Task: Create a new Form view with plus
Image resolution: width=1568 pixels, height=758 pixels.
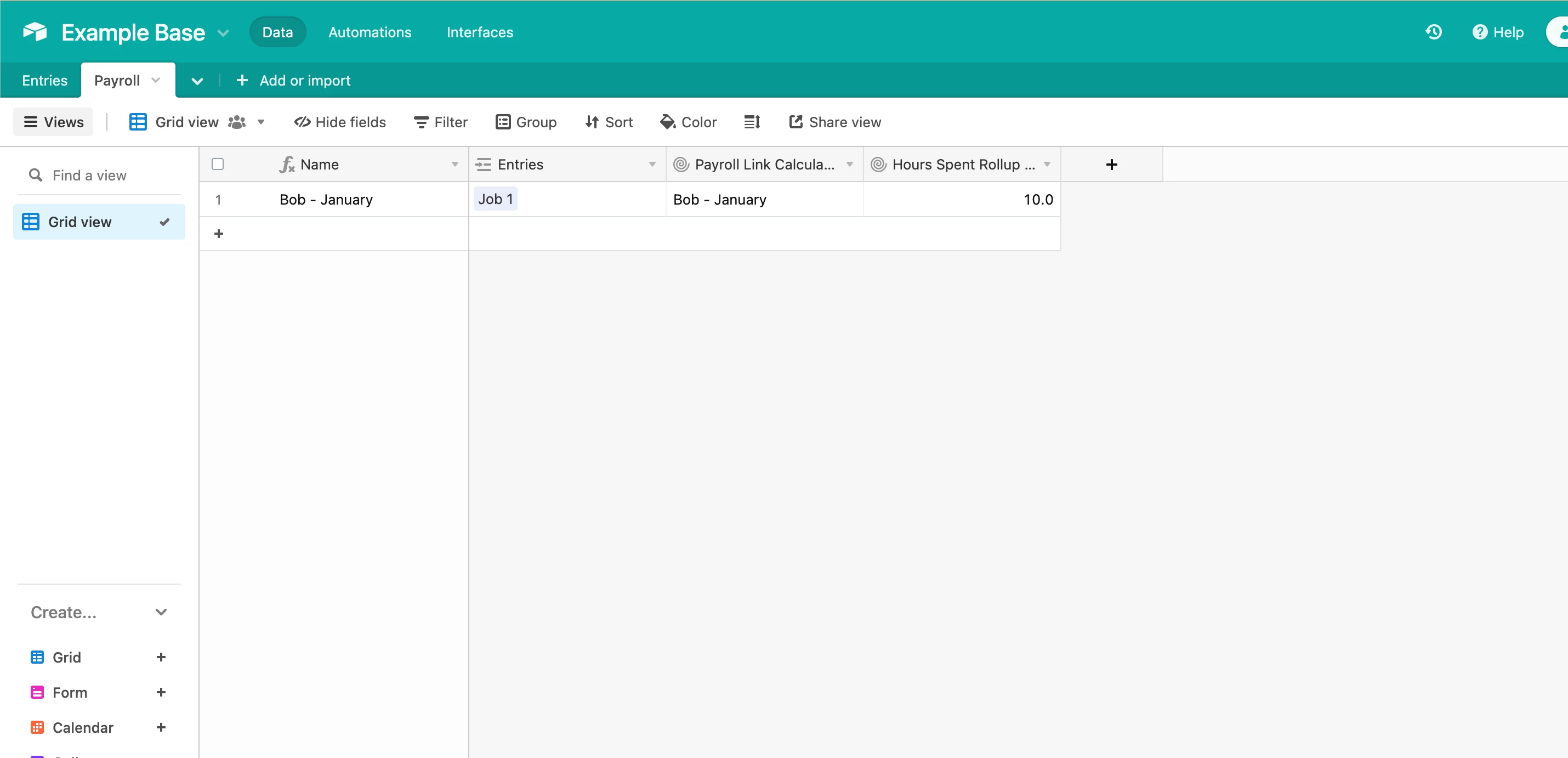Action: 161,692
